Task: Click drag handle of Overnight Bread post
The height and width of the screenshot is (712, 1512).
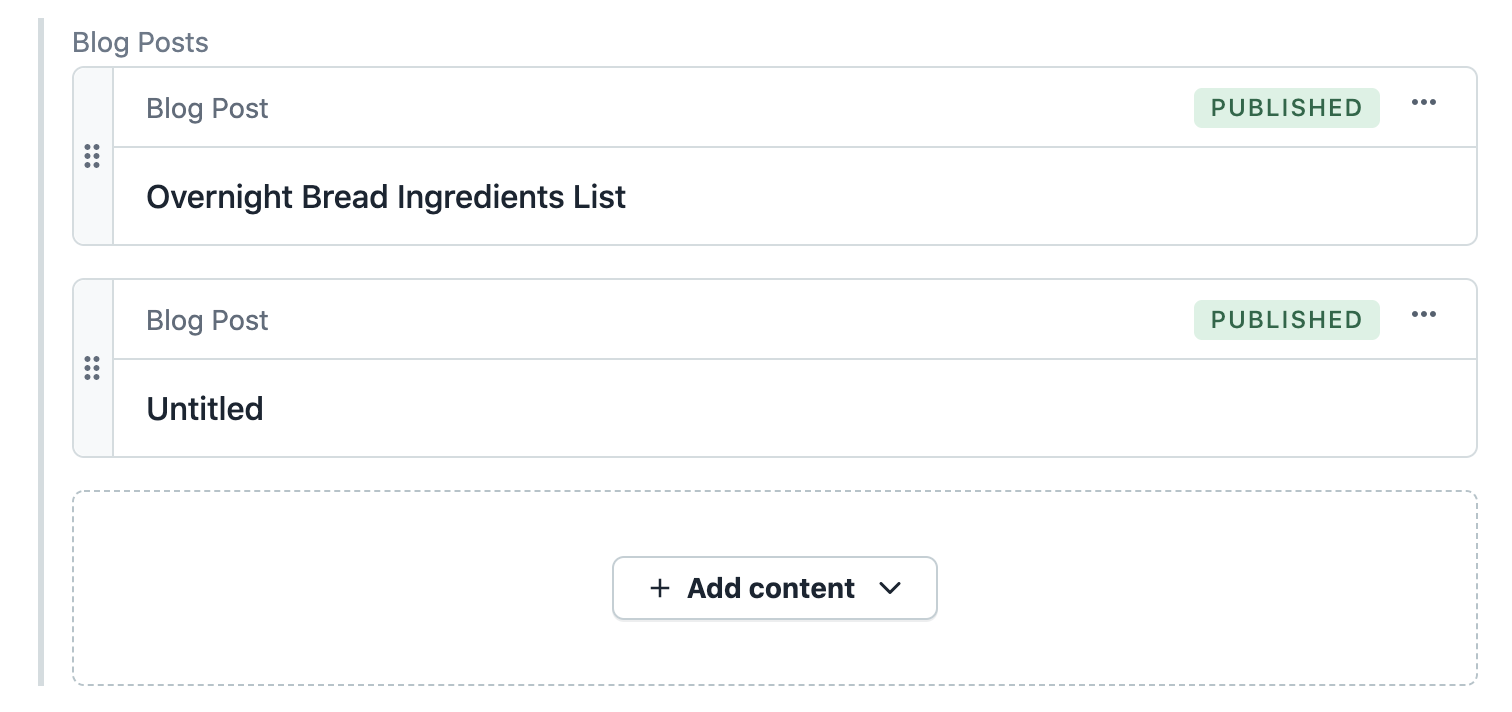Action: (x=92, y=156)
